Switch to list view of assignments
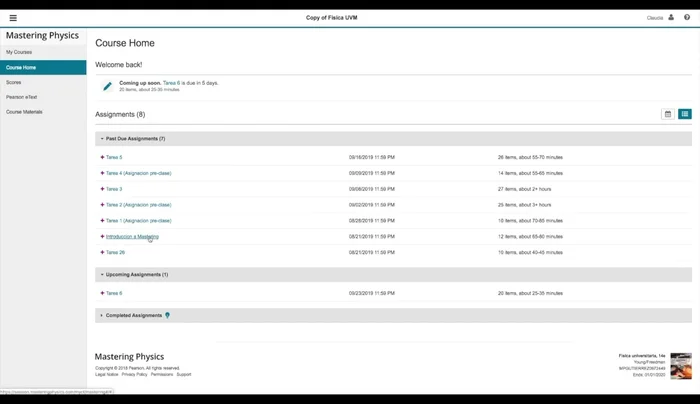Screen dimensions: 700x404 click(x=685, y=114)
